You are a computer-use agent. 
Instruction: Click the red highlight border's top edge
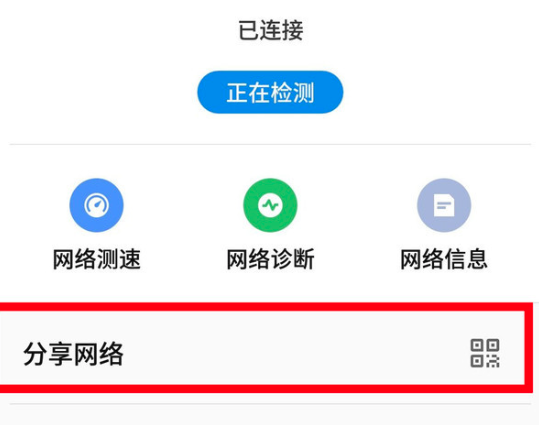(x=266, y=307)
